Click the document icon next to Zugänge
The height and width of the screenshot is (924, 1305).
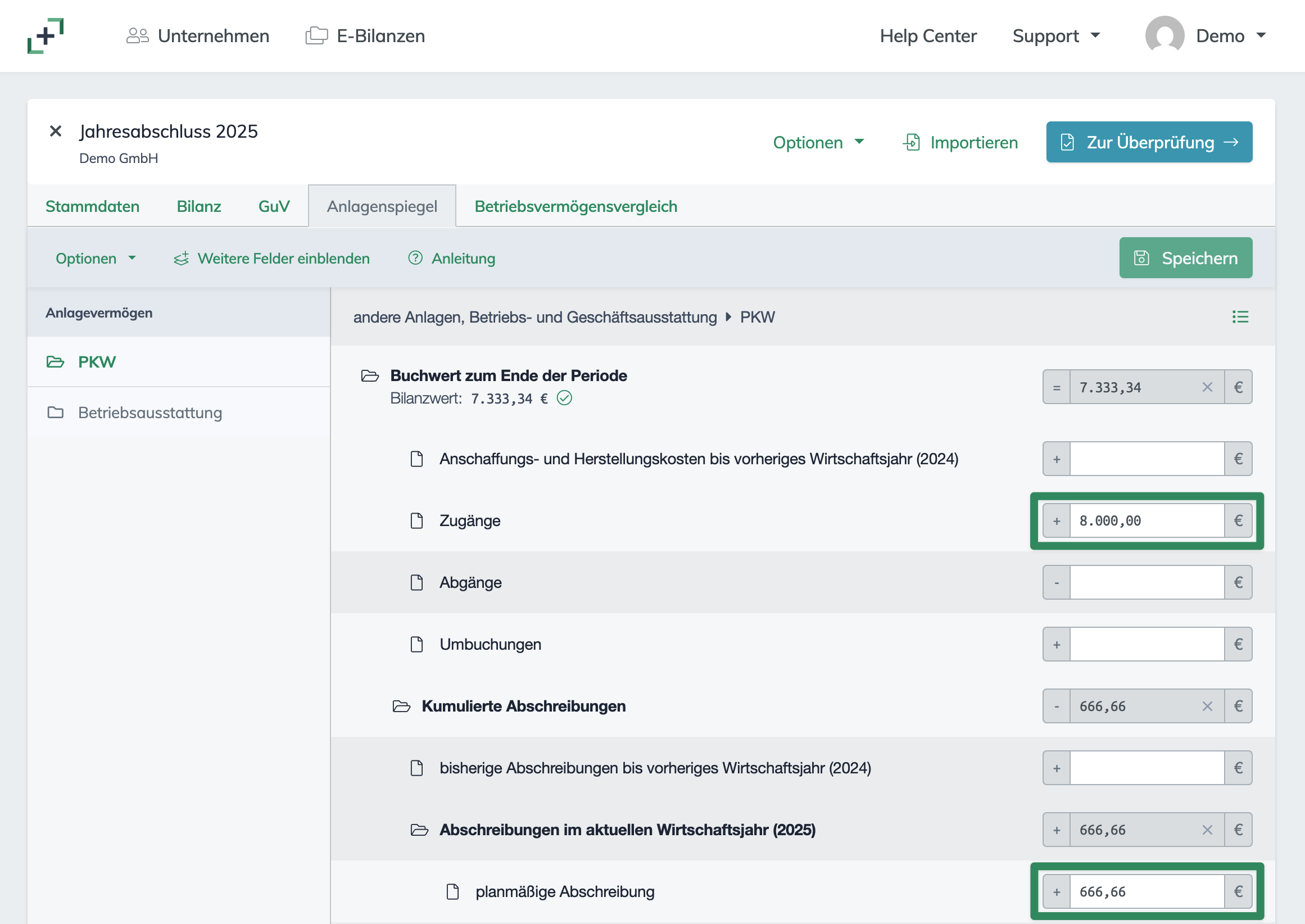[416, 520]
